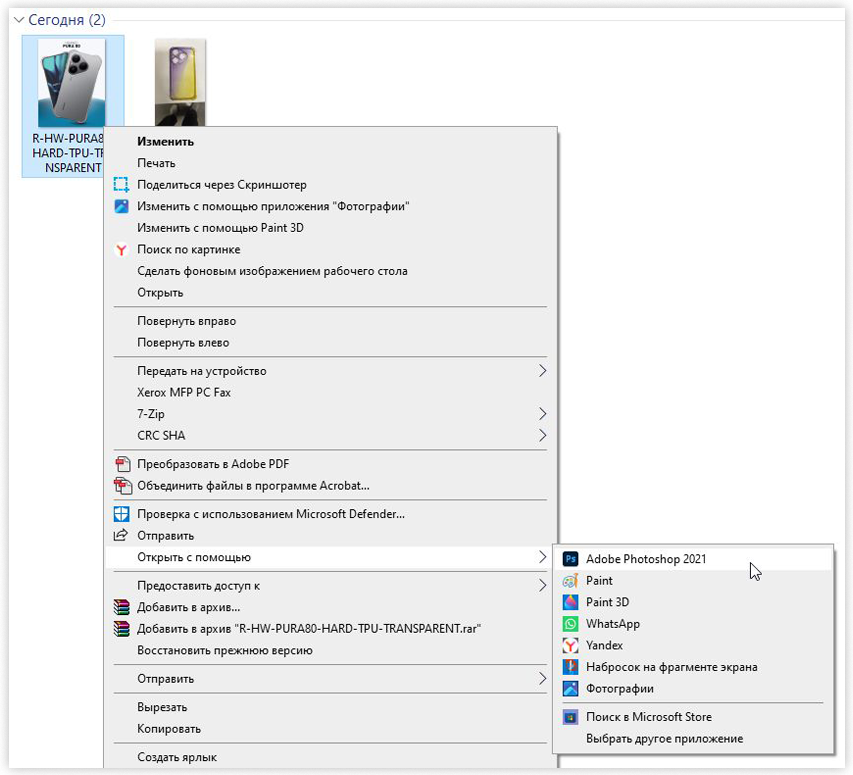Click the WinRAR icon beside Добавить в архив...
Screen dimensions: 853x775
(121, 607)
